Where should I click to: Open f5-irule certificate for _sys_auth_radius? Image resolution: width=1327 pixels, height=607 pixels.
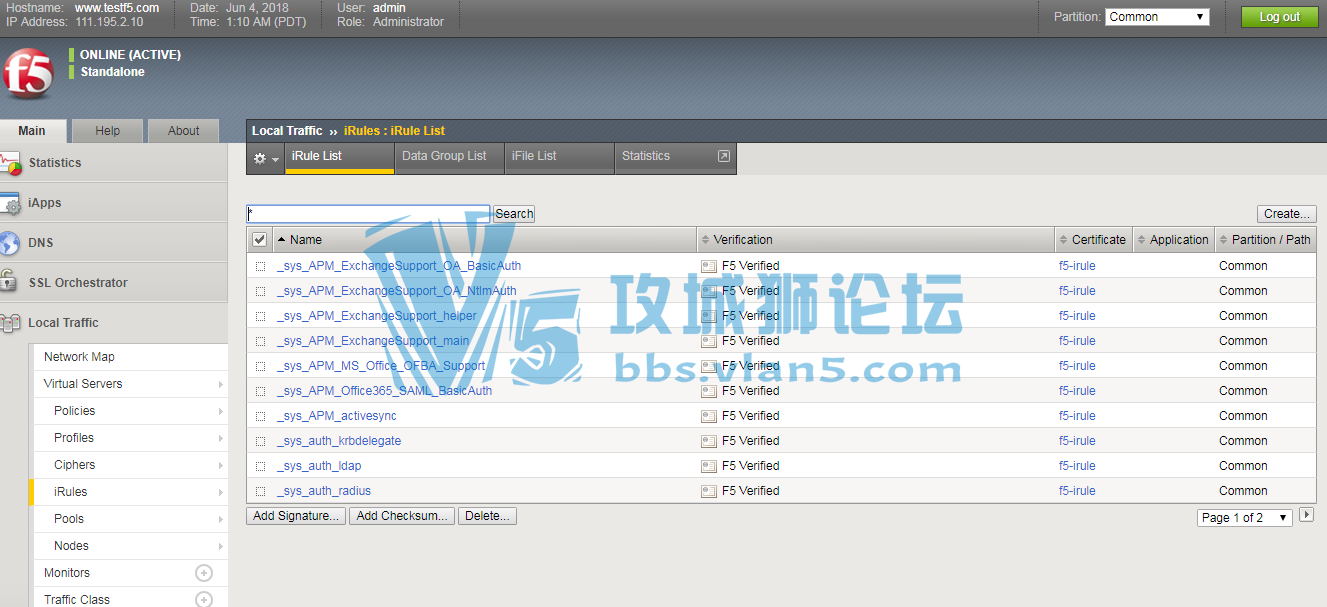pyautogui.click(x=1077, y=491)
